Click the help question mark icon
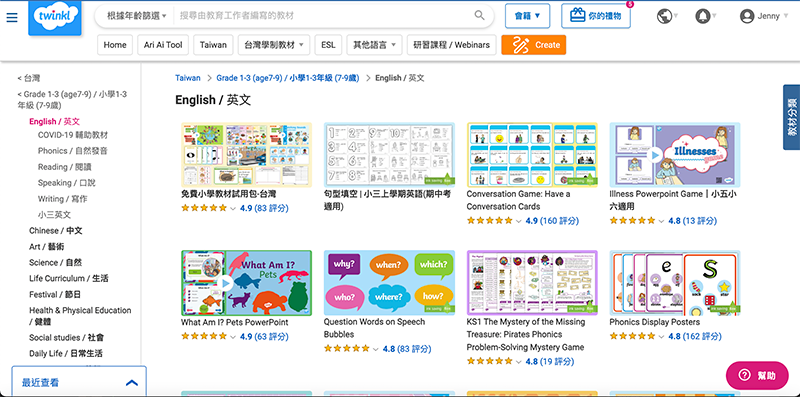The width and height of the screenshot is (800, 397). click(x=744, y=375)
